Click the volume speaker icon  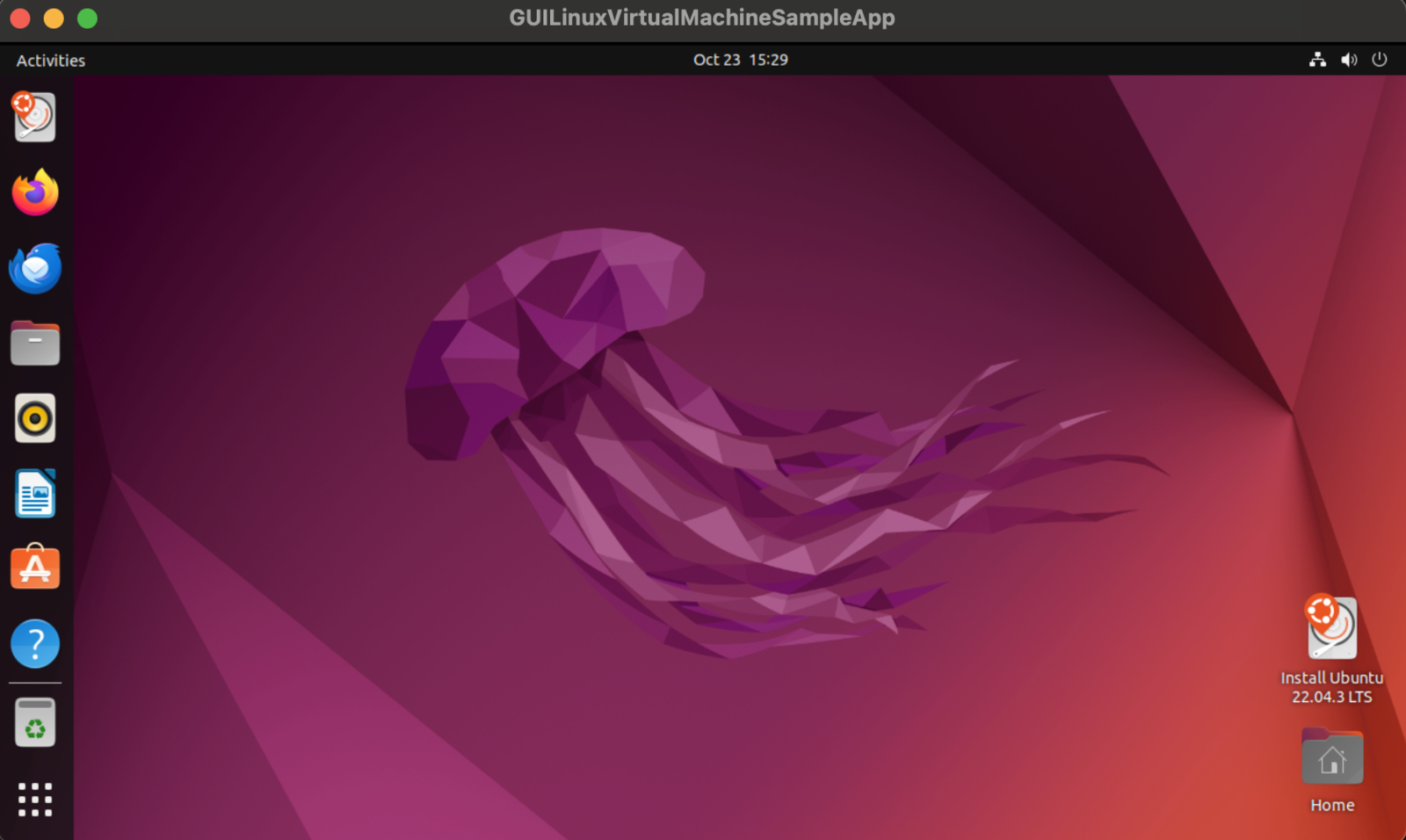(1349, 60)
